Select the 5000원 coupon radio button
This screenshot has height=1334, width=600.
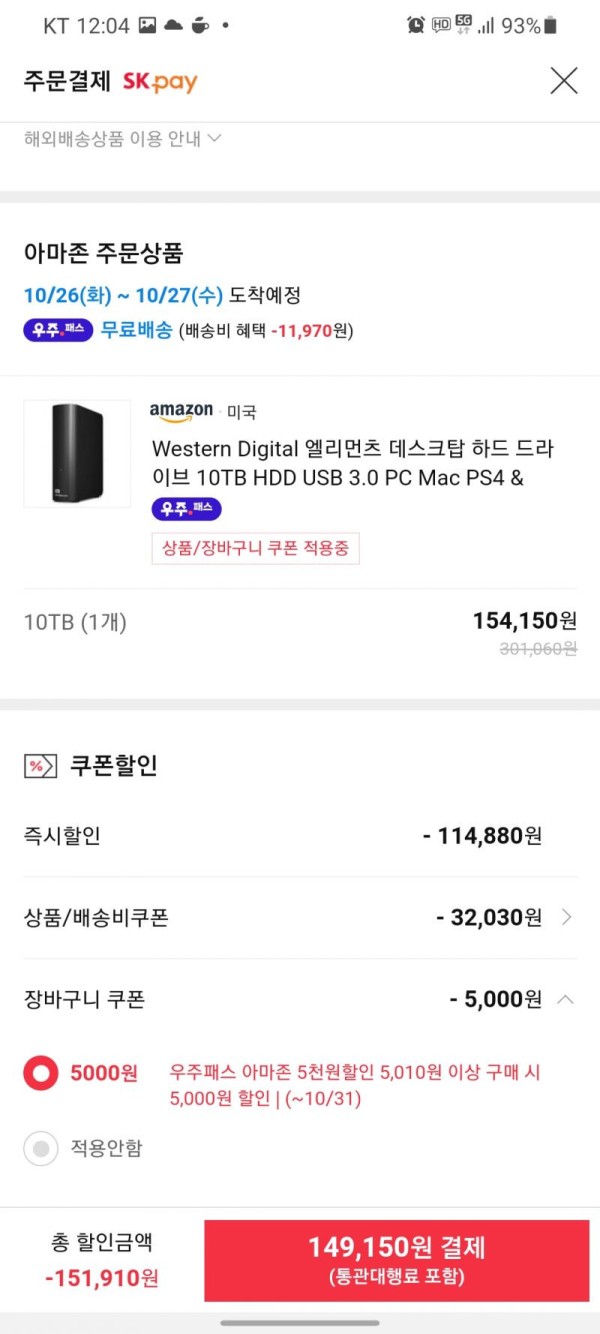[41, 1074]
